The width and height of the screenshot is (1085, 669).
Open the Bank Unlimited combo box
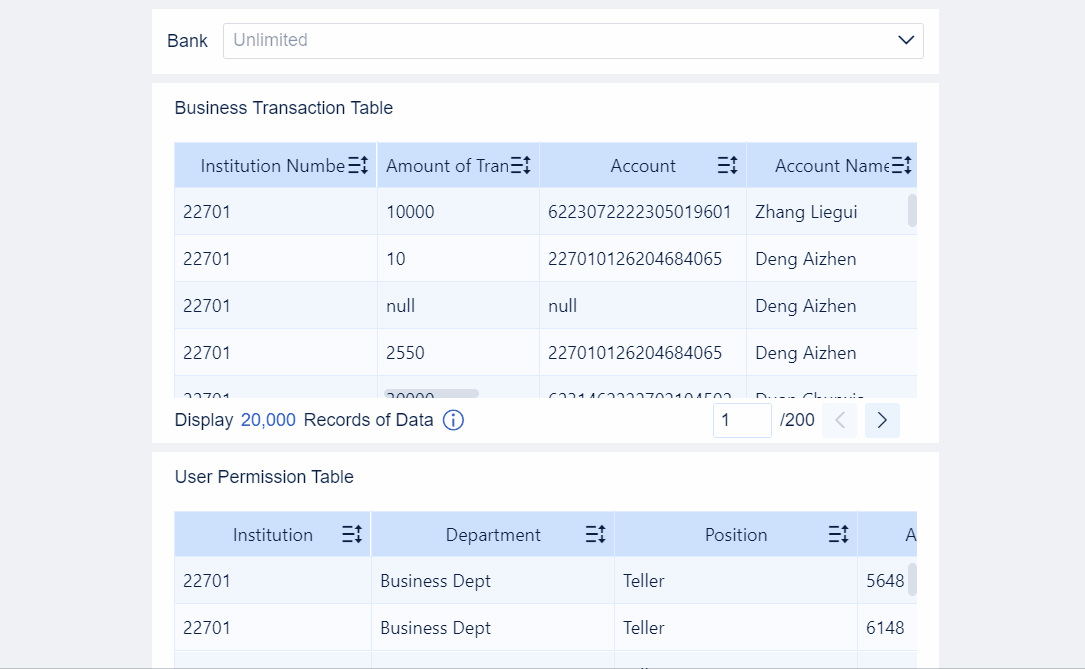pyautogui.click(x=560, y=41)
